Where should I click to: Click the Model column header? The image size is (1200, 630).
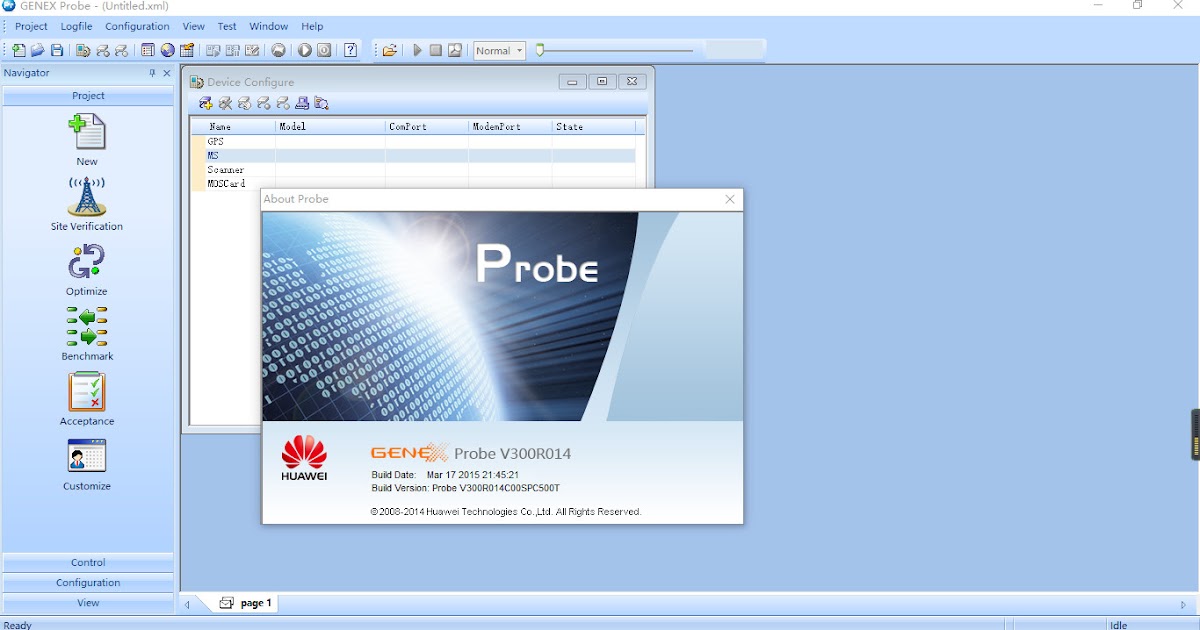330,127
